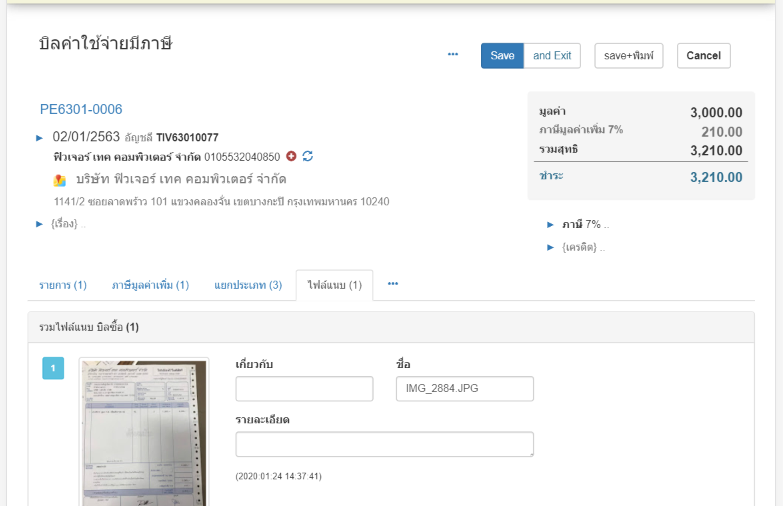Open the map icon next to company name
Screen dimensions: 783x506
coord(60,180)
